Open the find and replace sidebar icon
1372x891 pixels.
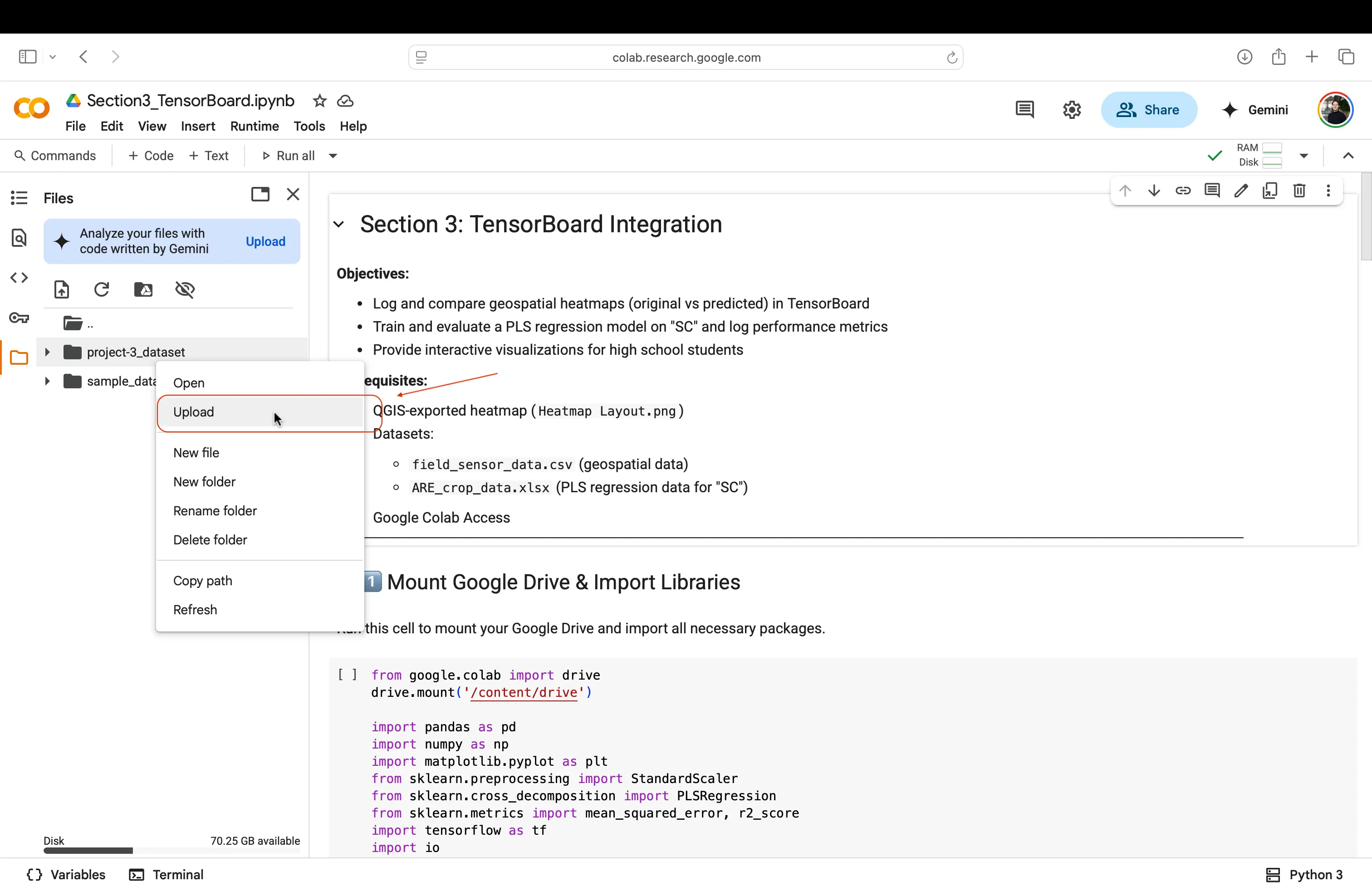(x=19, y=237)
